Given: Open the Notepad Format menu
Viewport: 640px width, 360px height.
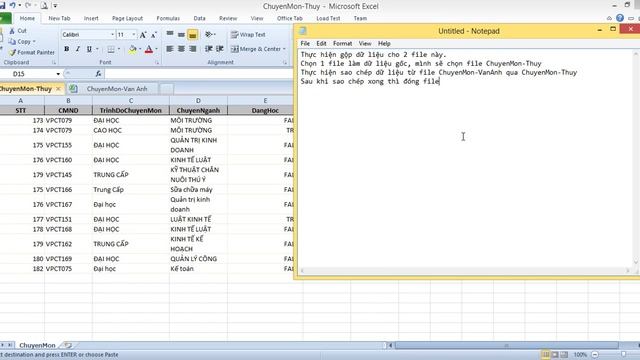Looking at the screenshot, I should click(x=342, y=43).
